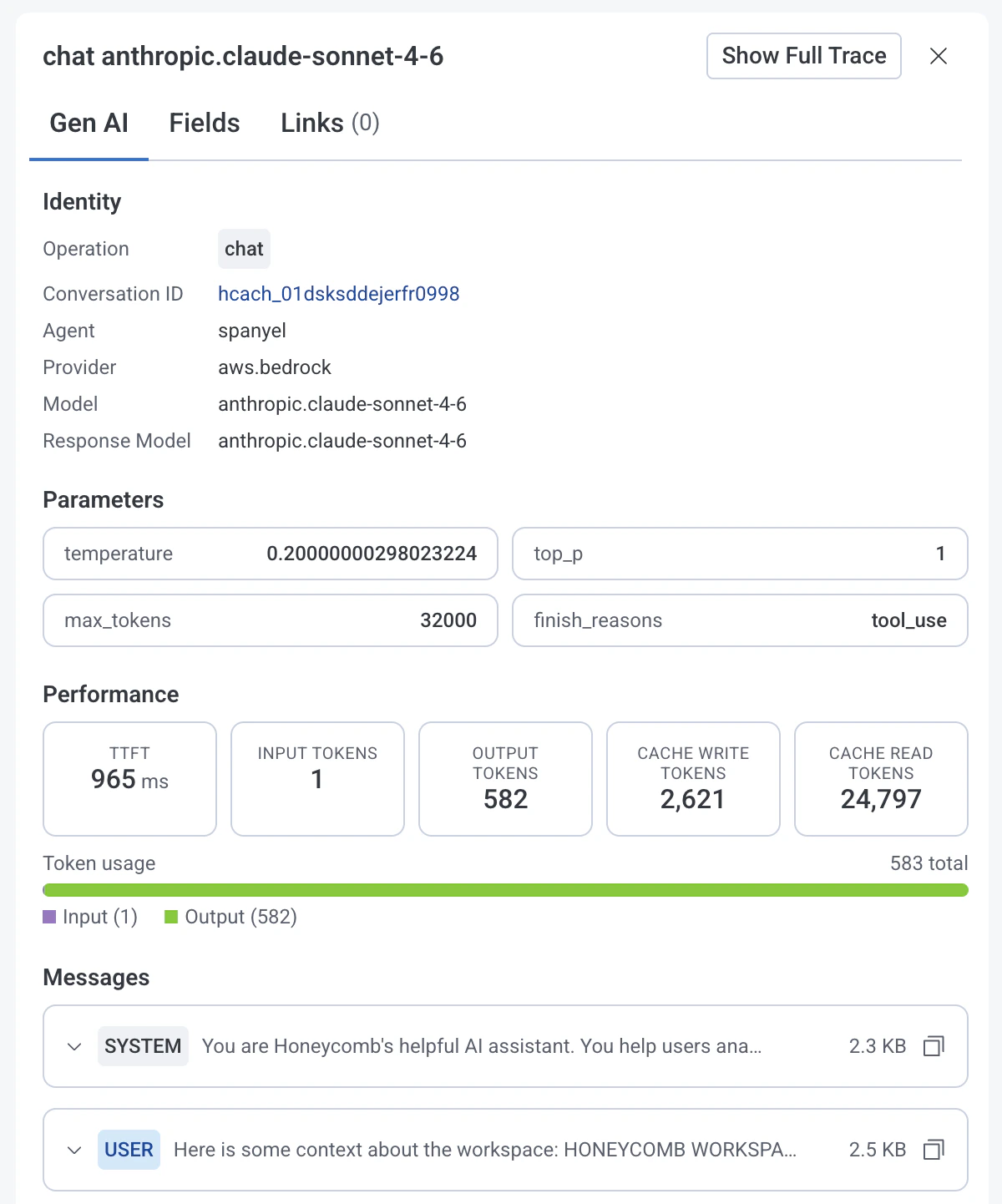This screenshot has height=1204, width=1002.
Task: Click the TTFT 965 ms card
Action: [x=129, y=779]
